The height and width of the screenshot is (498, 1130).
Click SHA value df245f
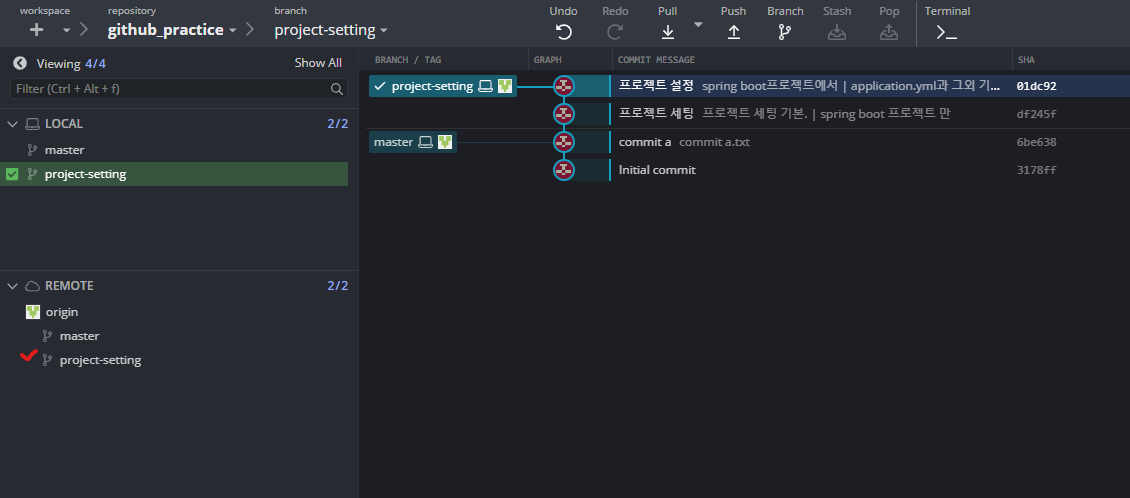[1036, 114]
